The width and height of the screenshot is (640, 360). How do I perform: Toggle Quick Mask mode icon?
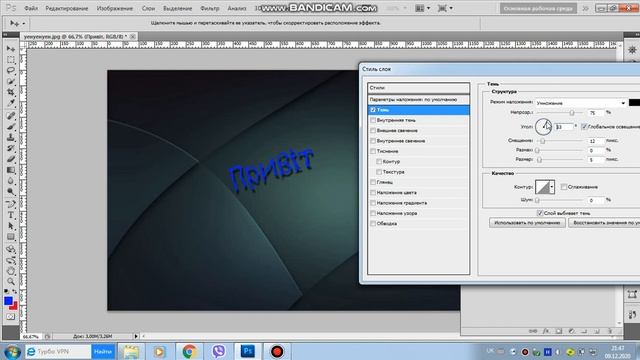[11, 317]
